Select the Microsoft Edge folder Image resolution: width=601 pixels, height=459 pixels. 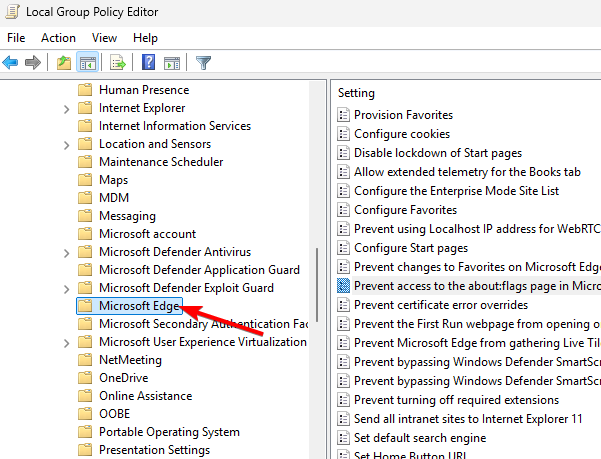[130, 306]
